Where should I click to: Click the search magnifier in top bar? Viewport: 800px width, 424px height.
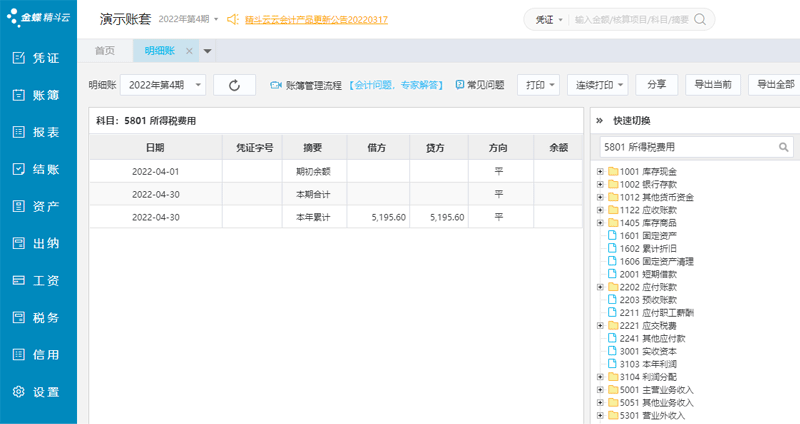[x=700, y=19]
